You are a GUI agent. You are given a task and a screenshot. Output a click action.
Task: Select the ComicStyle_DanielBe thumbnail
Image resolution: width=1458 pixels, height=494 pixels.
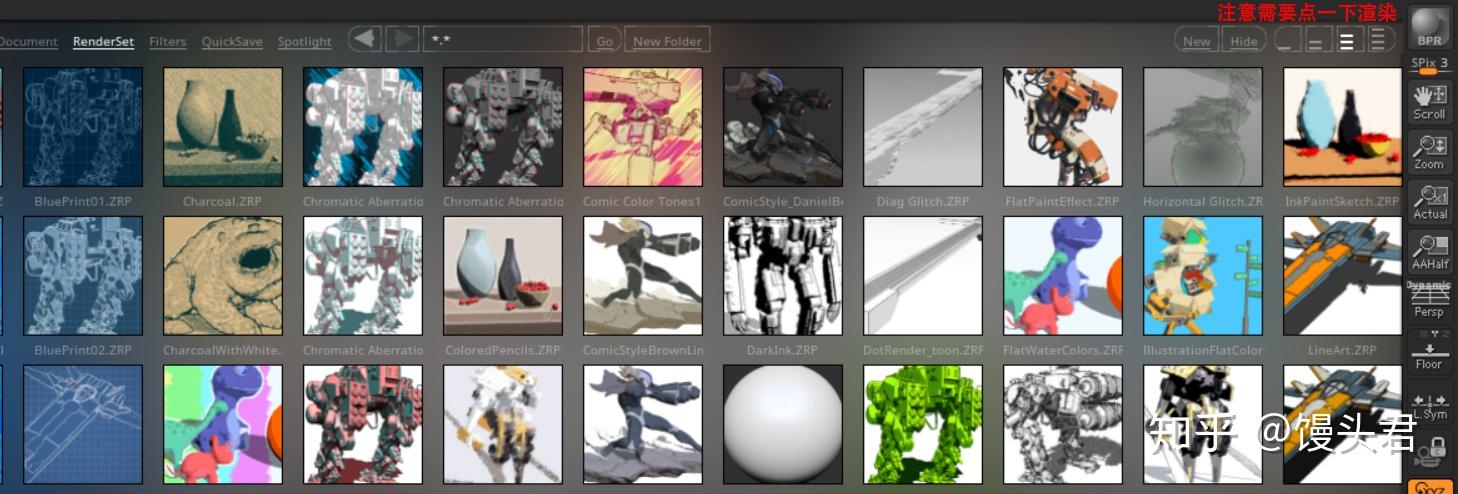coord(783,127)
